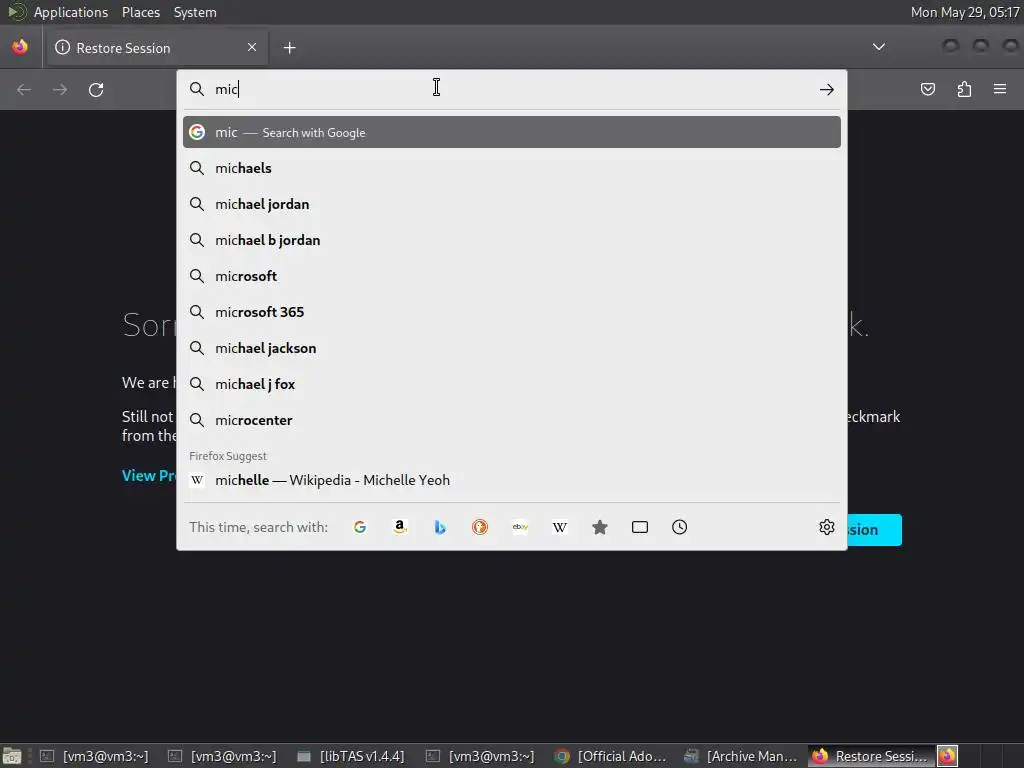
Task: Open the Extensions puzzle icon
Action: 964,89
